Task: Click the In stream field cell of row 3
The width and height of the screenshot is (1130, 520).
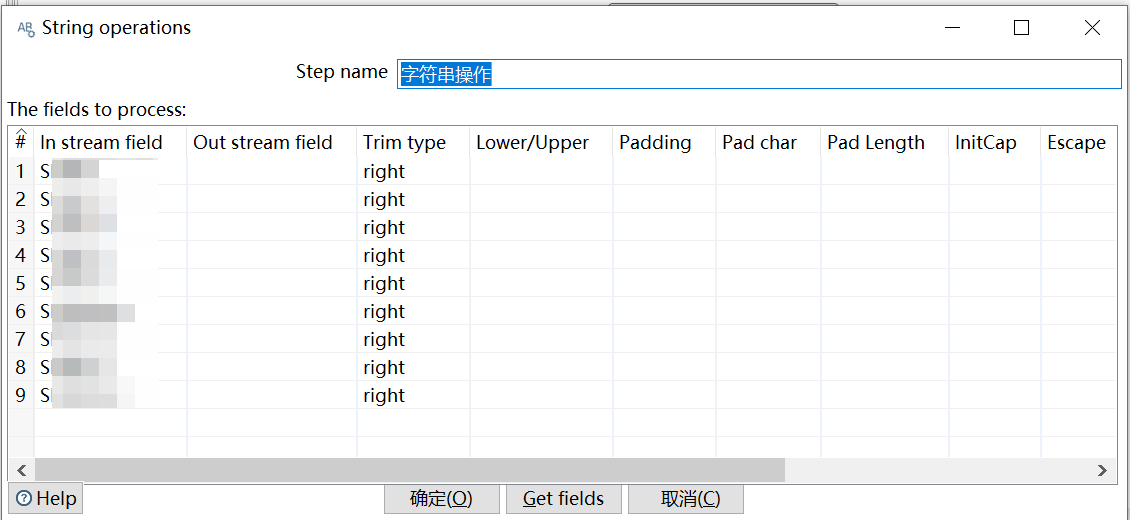Action: (110, 228)
